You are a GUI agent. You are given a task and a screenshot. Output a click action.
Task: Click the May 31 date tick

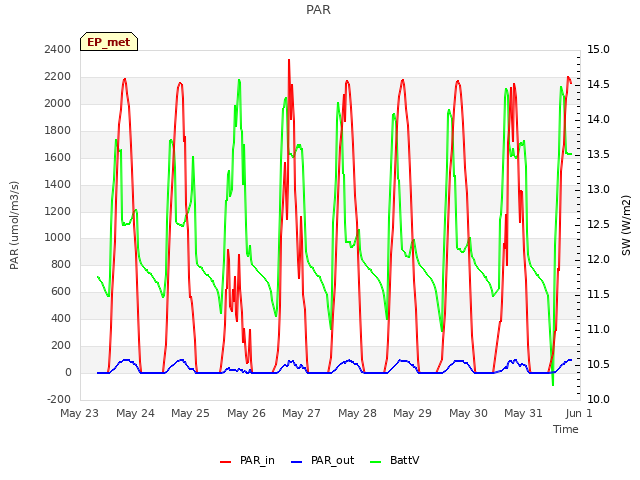coord(523,413)
